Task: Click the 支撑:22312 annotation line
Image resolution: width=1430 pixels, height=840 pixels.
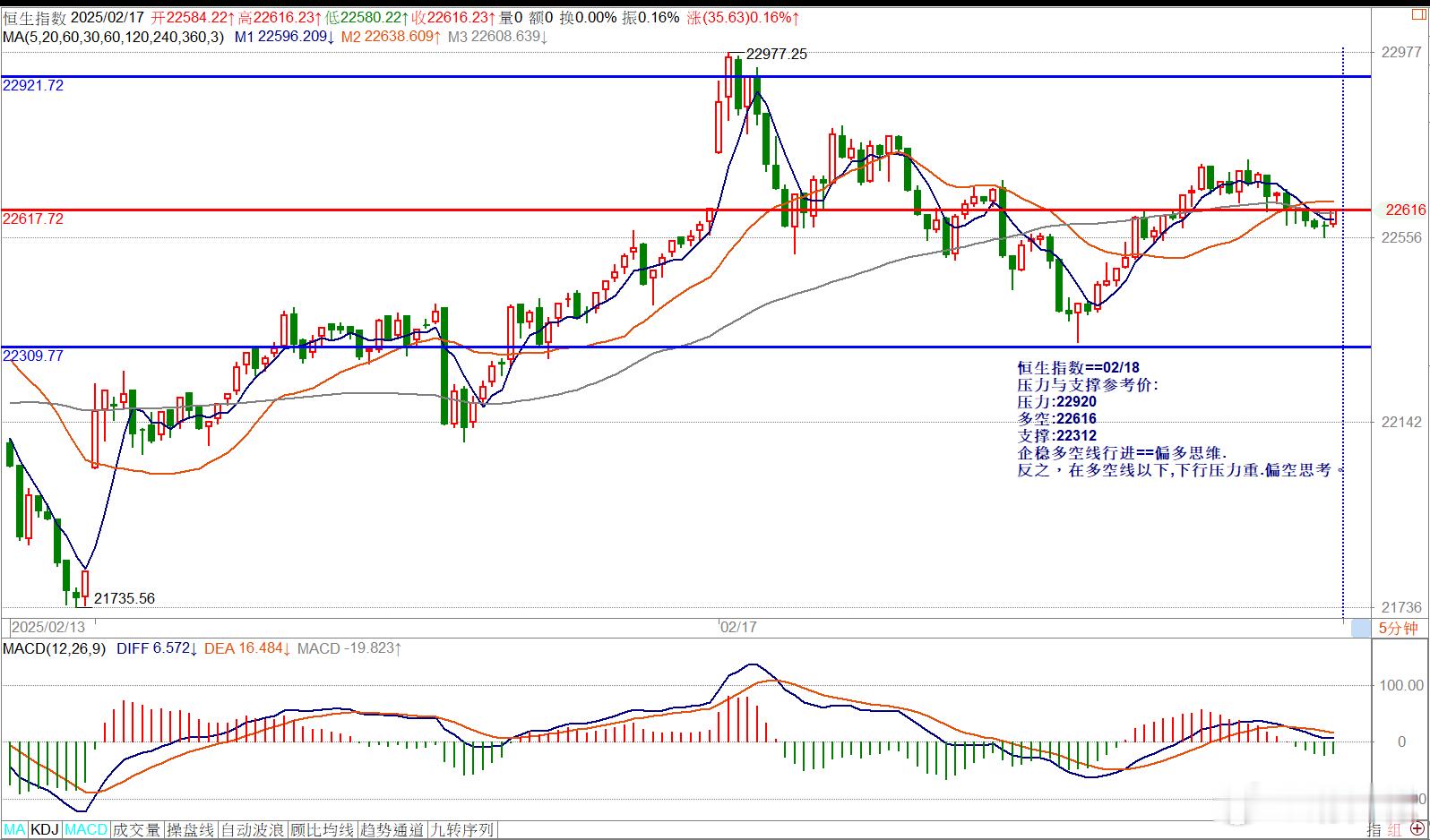Action: (1056, 436)
